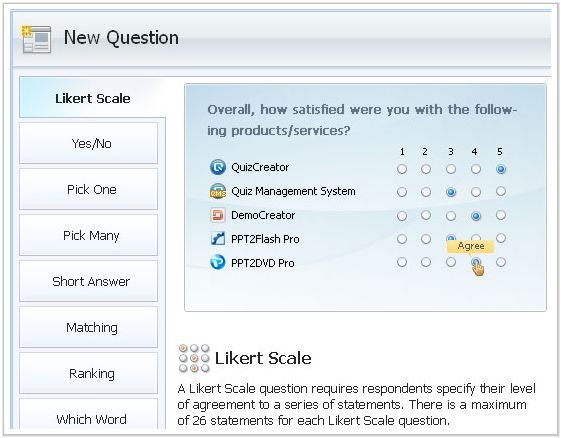Select rating 5 for PPT2DVD Pro
The height and width of the screenshot is (438, 561).
coord(501,262)
